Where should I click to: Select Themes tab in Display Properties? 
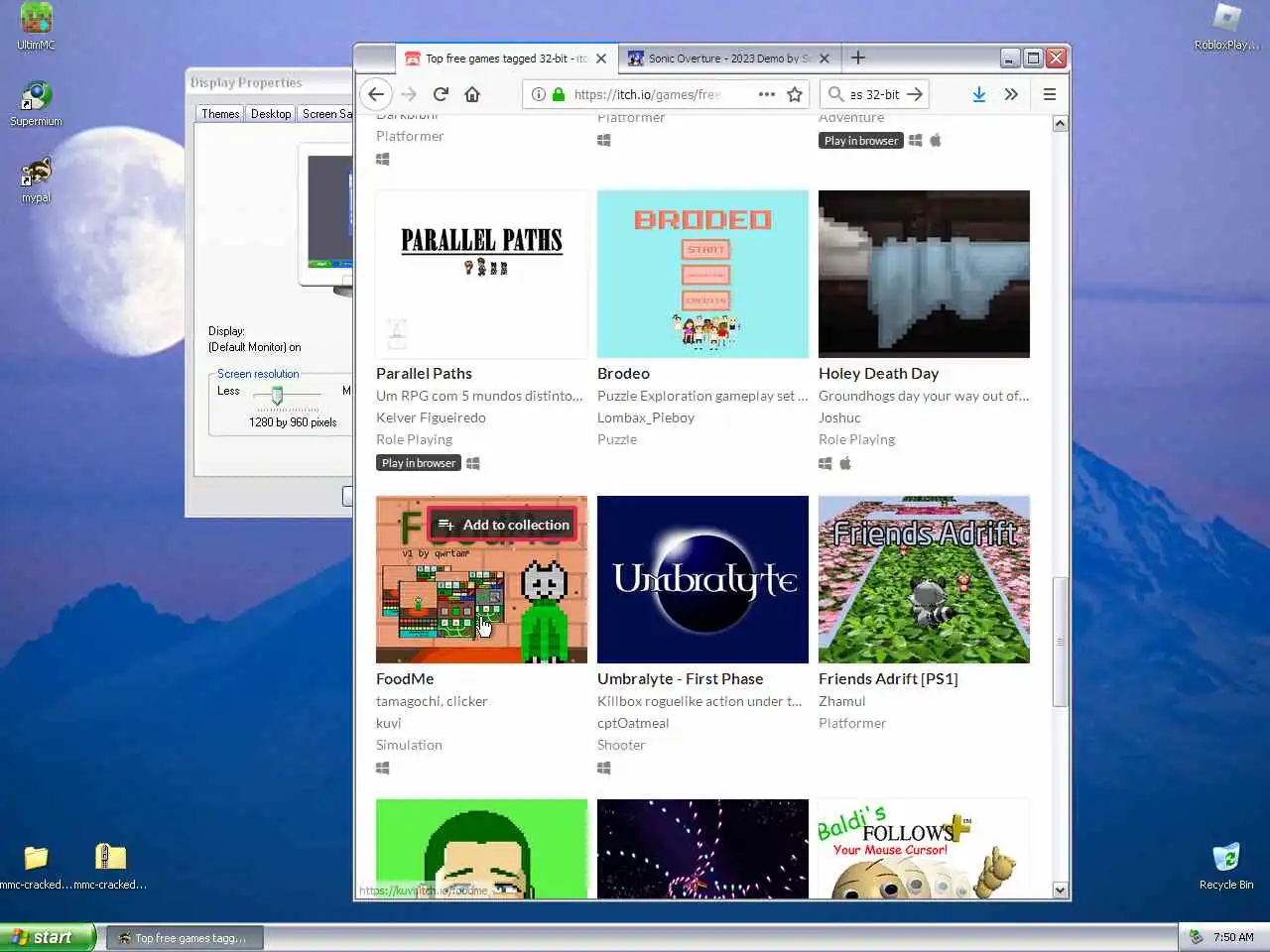[220, 114]
